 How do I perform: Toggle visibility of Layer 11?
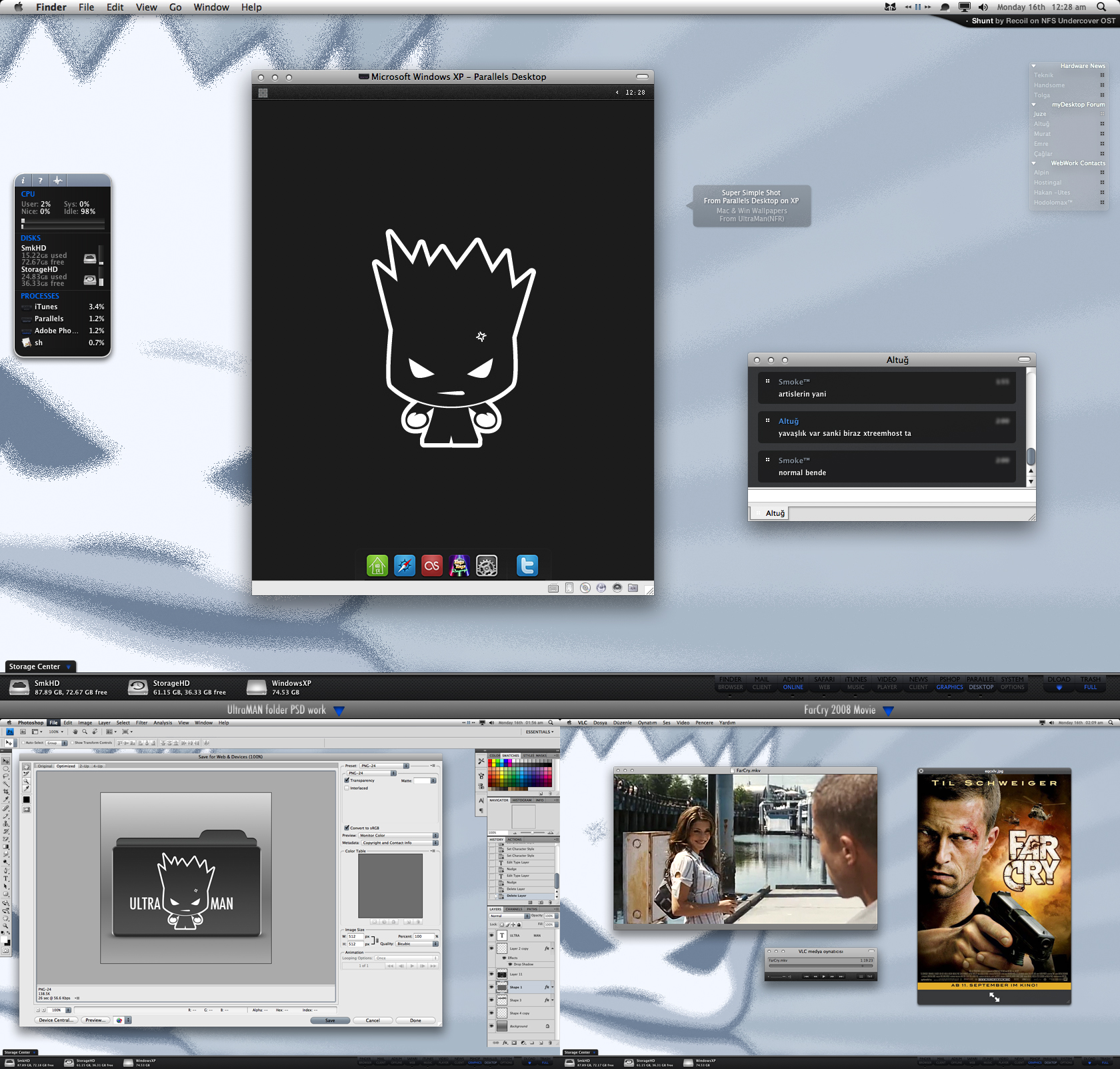(492, 974)
